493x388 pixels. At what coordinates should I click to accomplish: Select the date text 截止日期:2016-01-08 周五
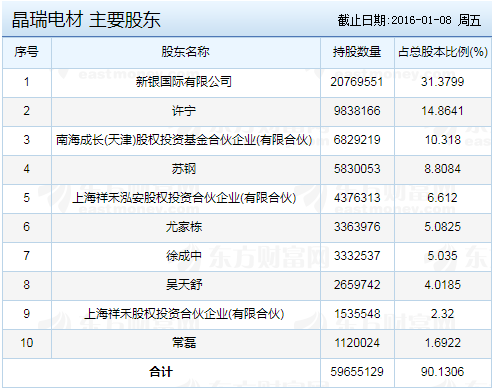click(409, 20)
